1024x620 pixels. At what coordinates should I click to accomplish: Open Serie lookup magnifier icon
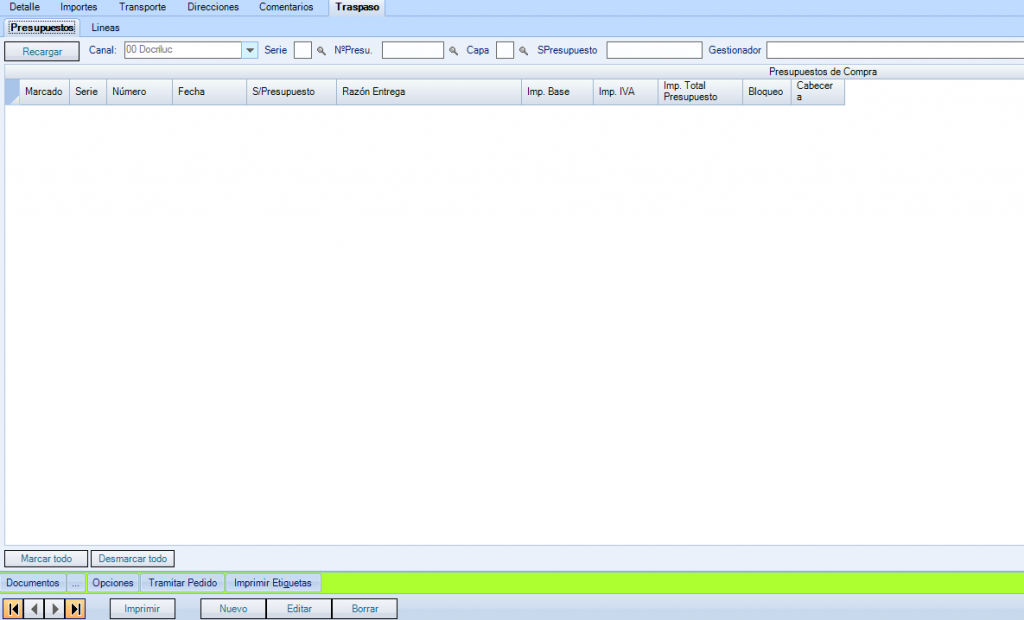click(x=321, y=50)
